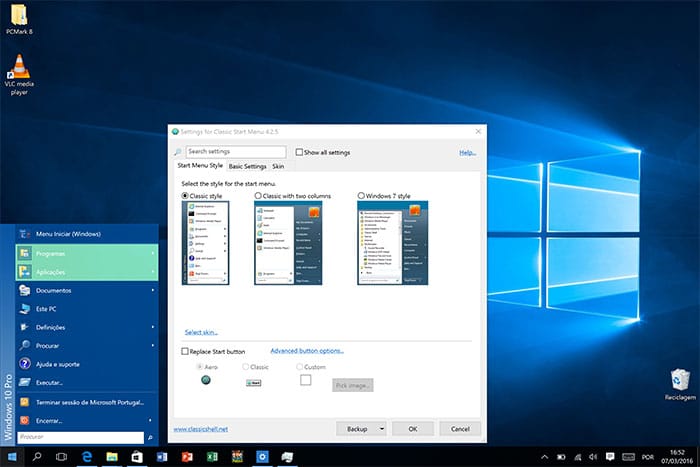Choose the Aero button radio option
This screenshot has width=700, height=467.
[200, 367]
